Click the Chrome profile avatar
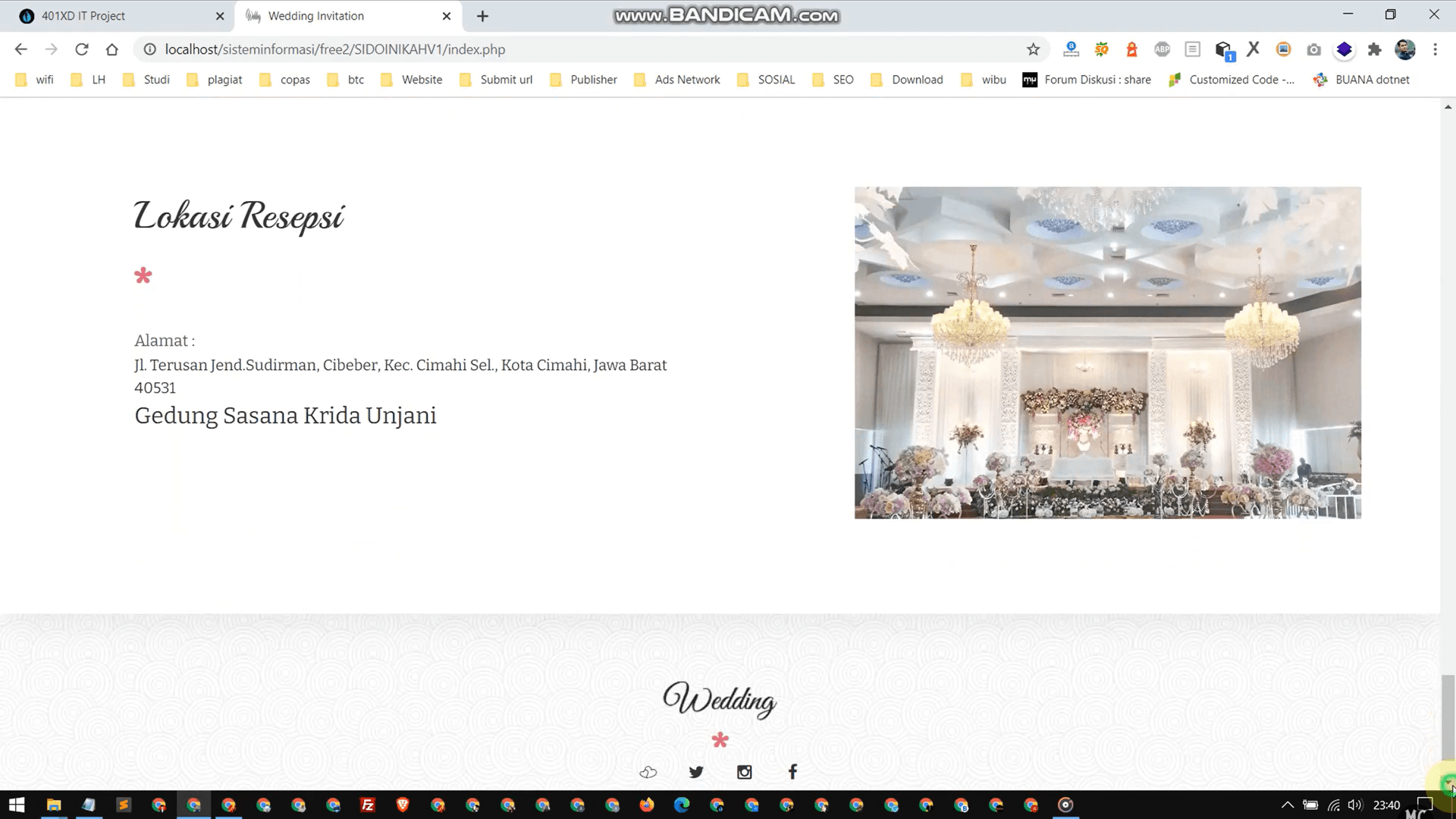 tap(1405, 49)
